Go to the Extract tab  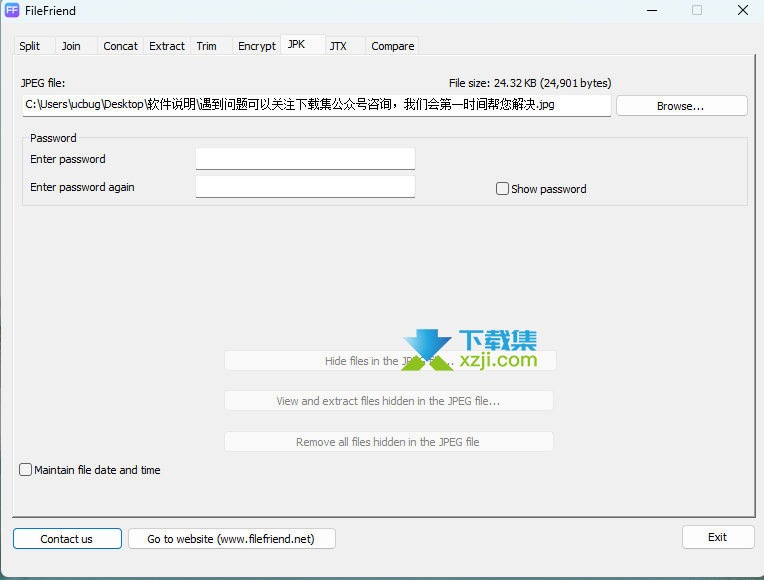(x=167, y=46)
